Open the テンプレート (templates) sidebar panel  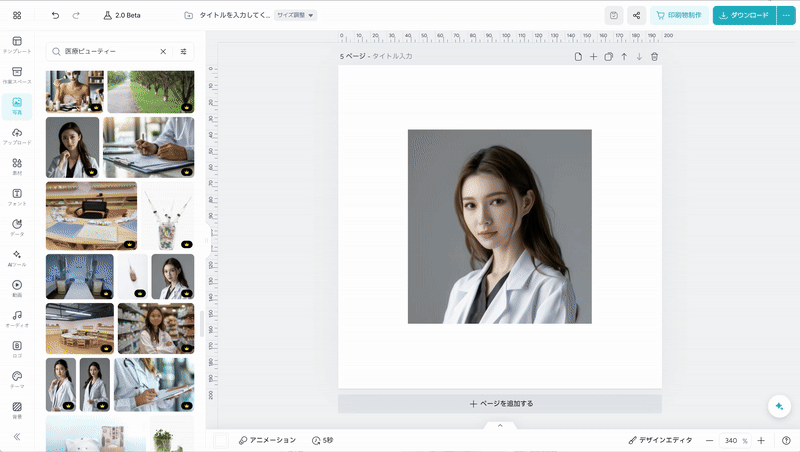pyautogui.click(x=17, y=44)
